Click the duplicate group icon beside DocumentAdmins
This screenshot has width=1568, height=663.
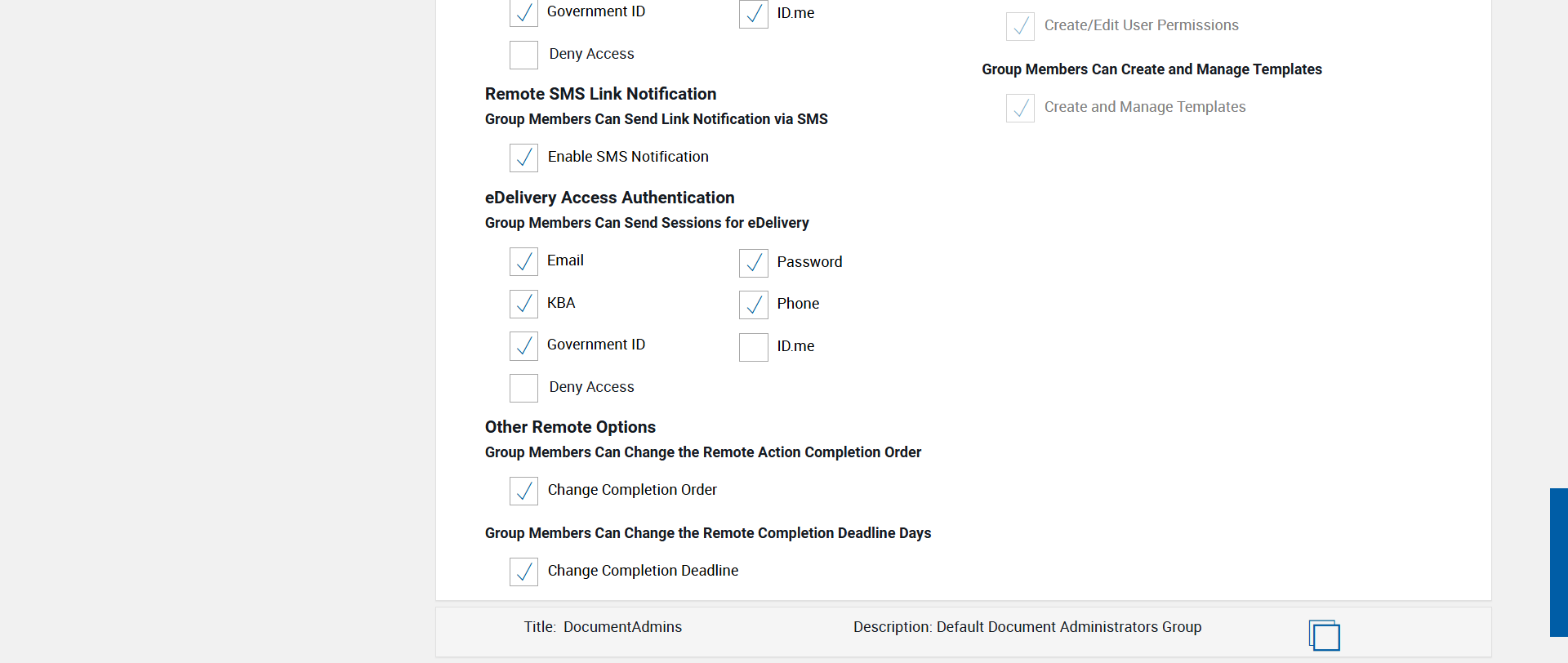tap(1324, 634)
